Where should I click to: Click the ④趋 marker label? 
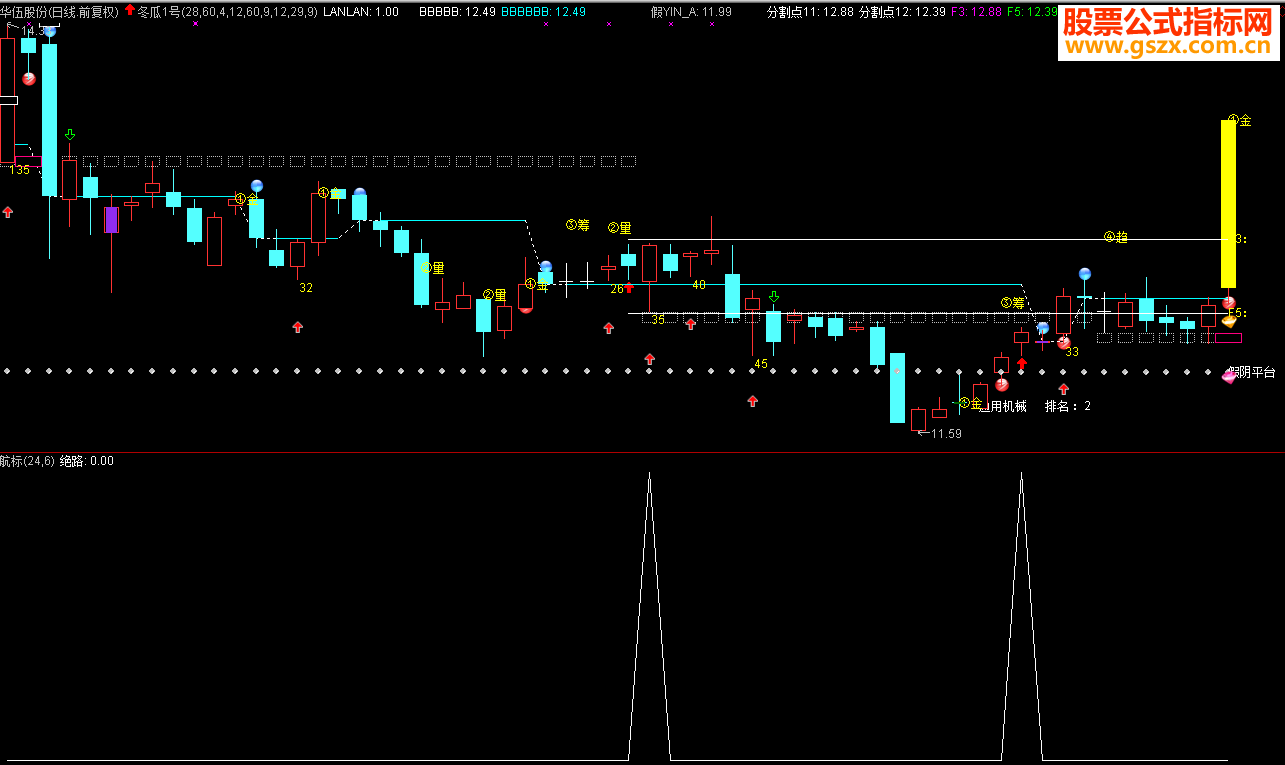tap(1116, 237)
